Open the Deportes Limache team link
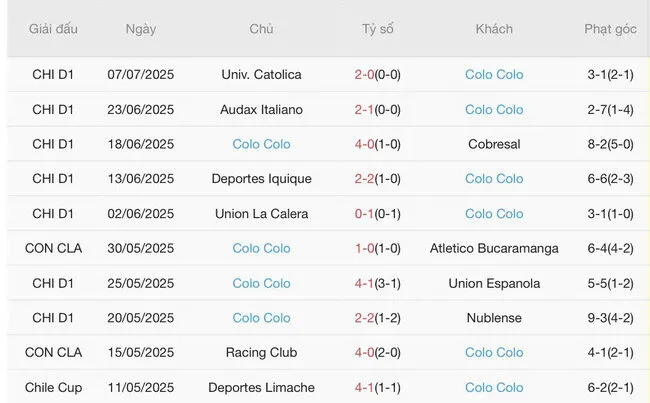The image size is (650, 403). click(261, 387)
